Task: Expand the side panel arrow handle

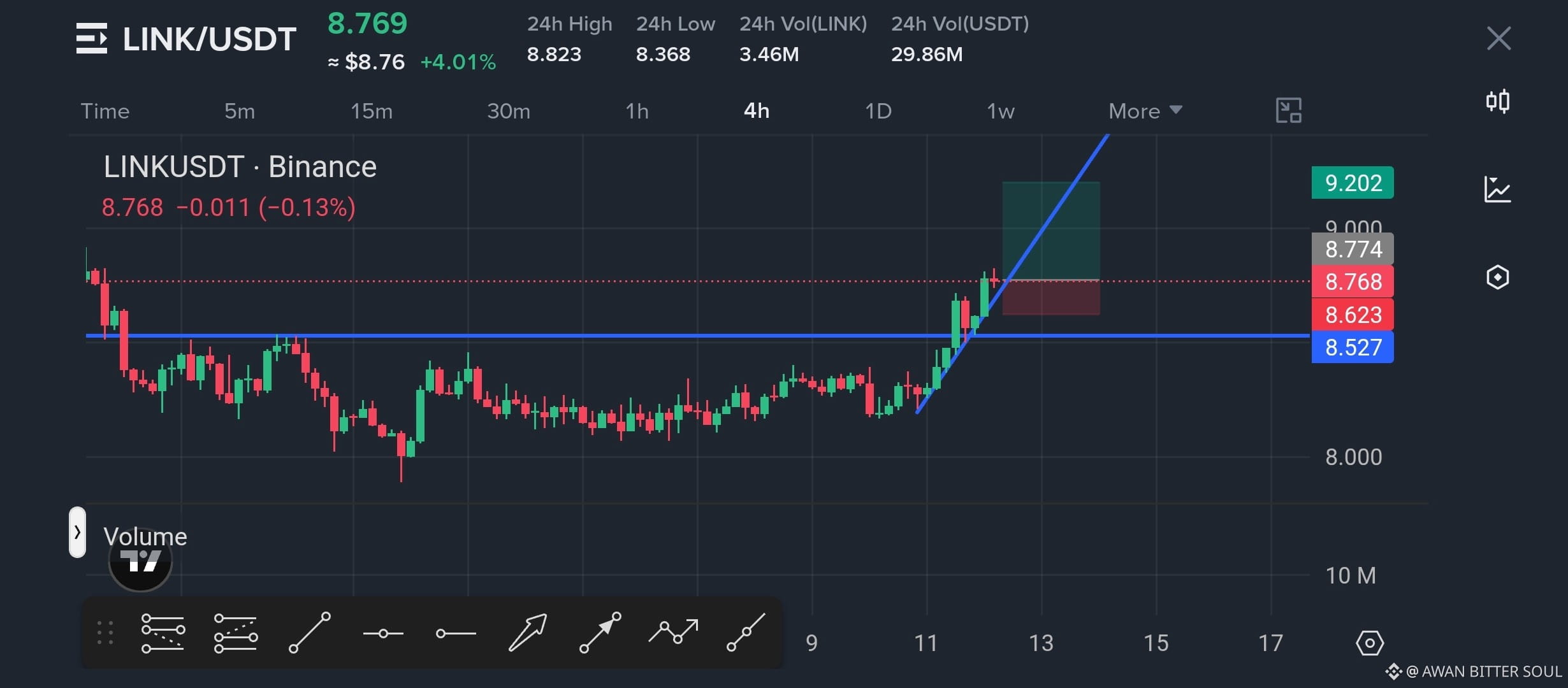Action: point(77,532)
